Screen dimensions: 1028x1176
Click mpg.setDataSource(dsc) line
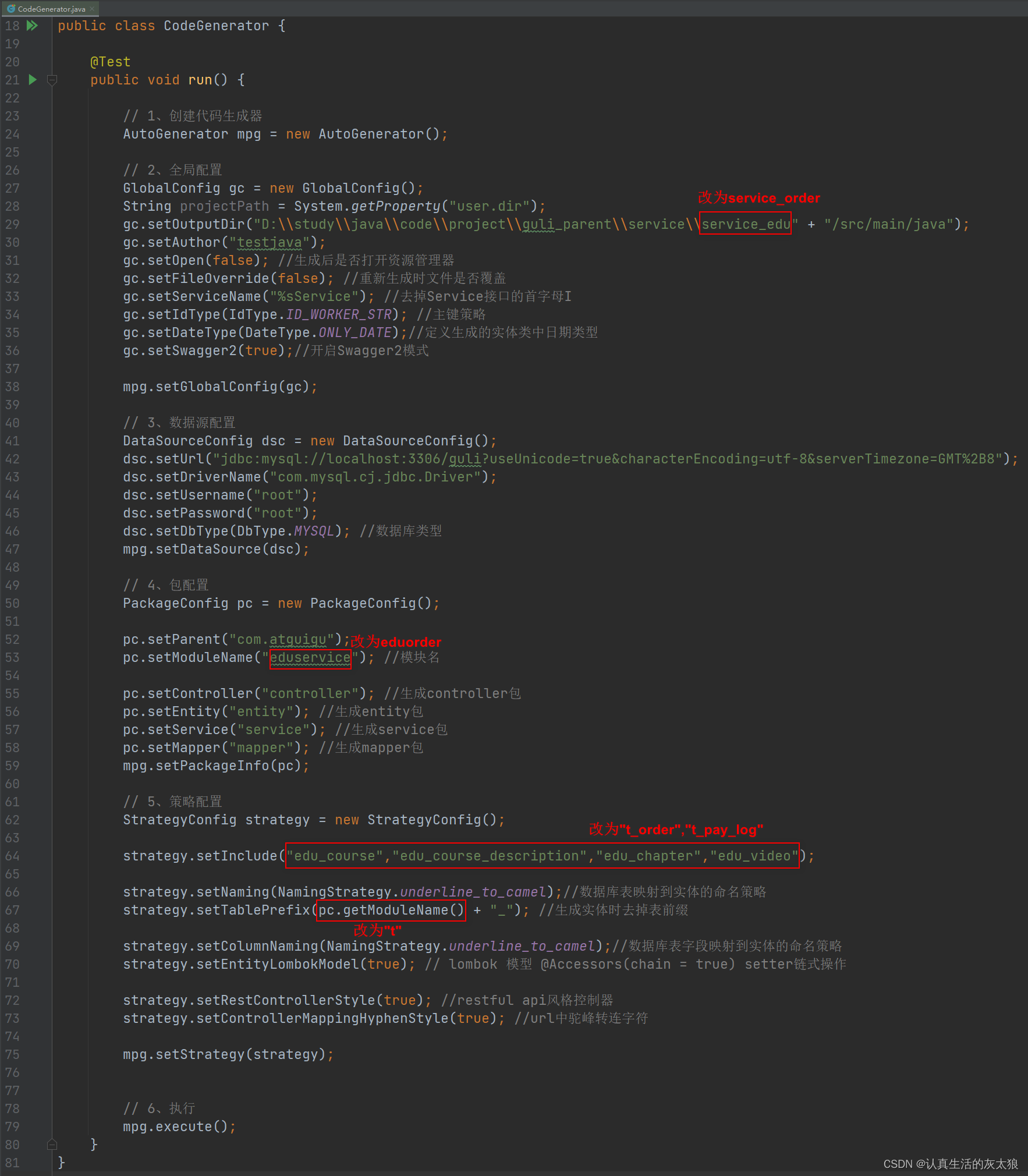(x=216, y=549)
